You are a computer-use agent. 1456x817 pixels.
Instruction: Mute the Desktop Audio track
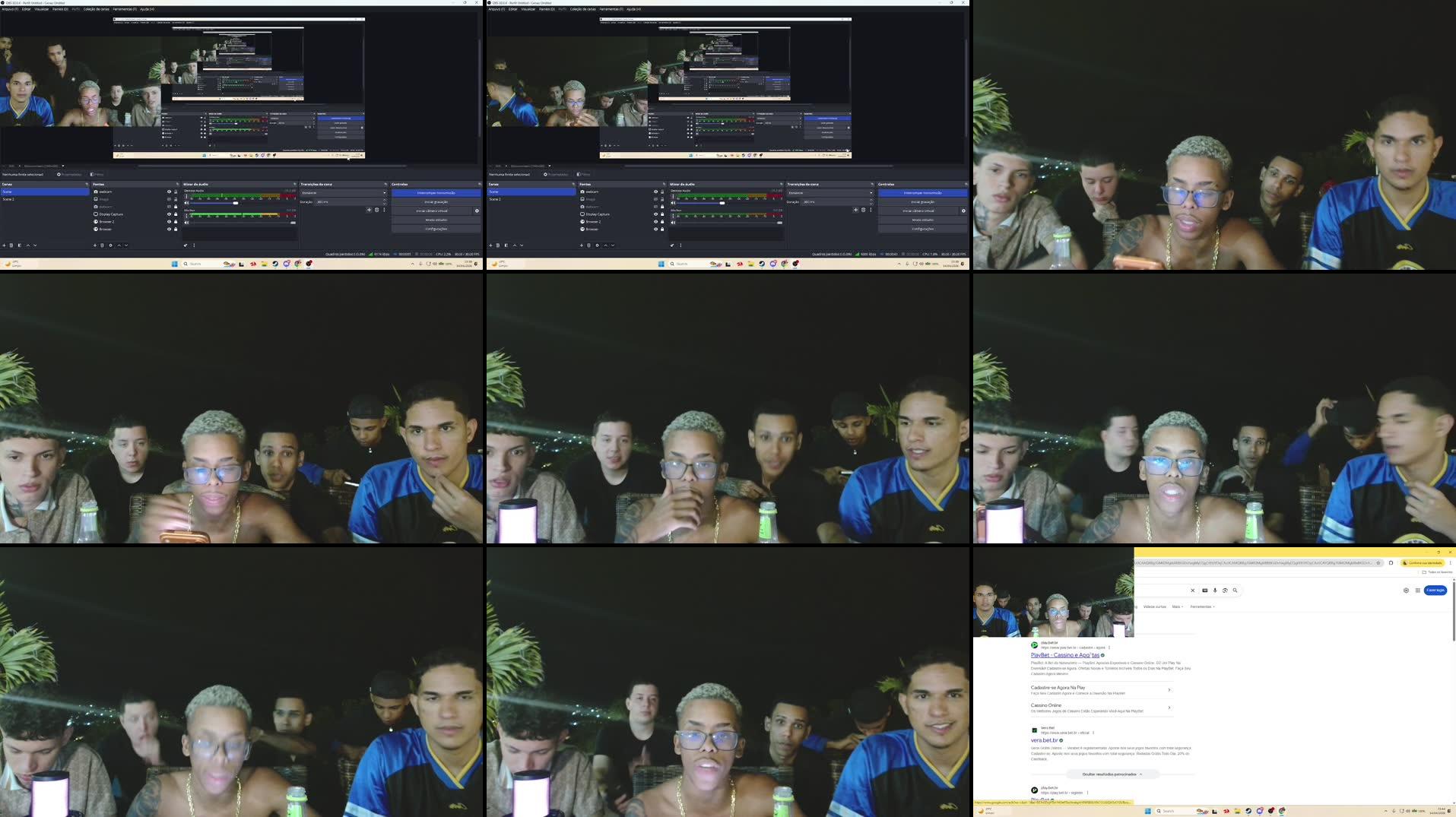186,203
